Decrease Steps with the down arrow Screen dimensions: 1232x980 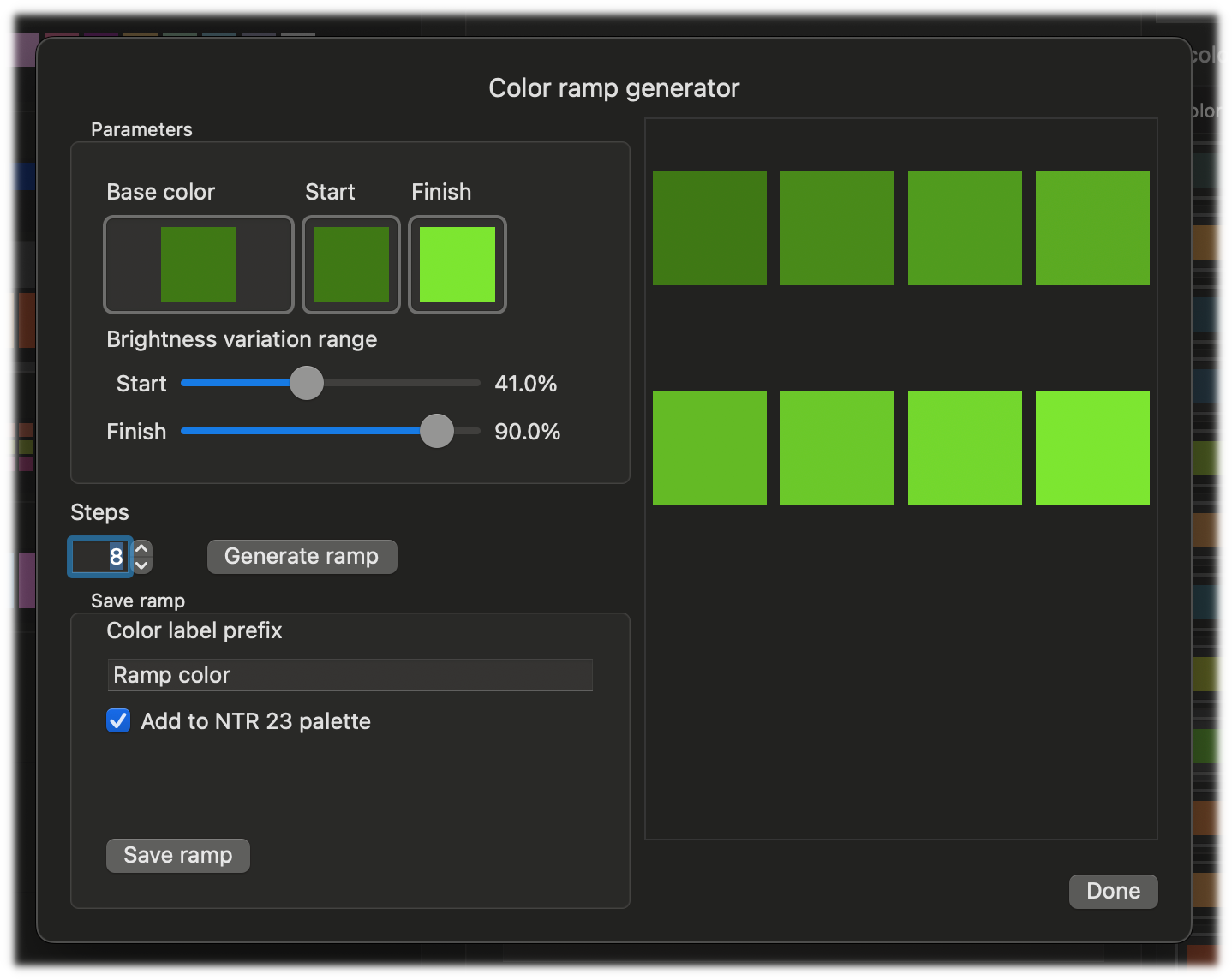143,565
